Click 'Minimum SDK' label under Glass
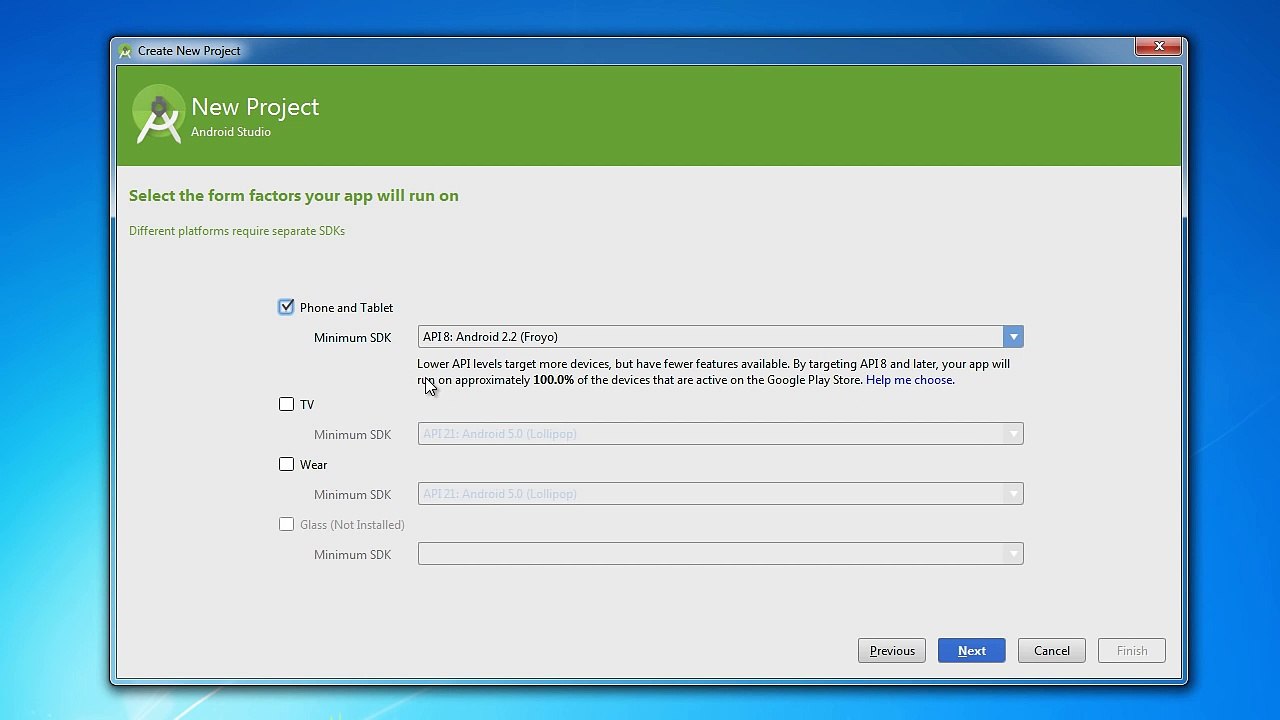The width and height of the screenshot is (1280, 720). 352,555
